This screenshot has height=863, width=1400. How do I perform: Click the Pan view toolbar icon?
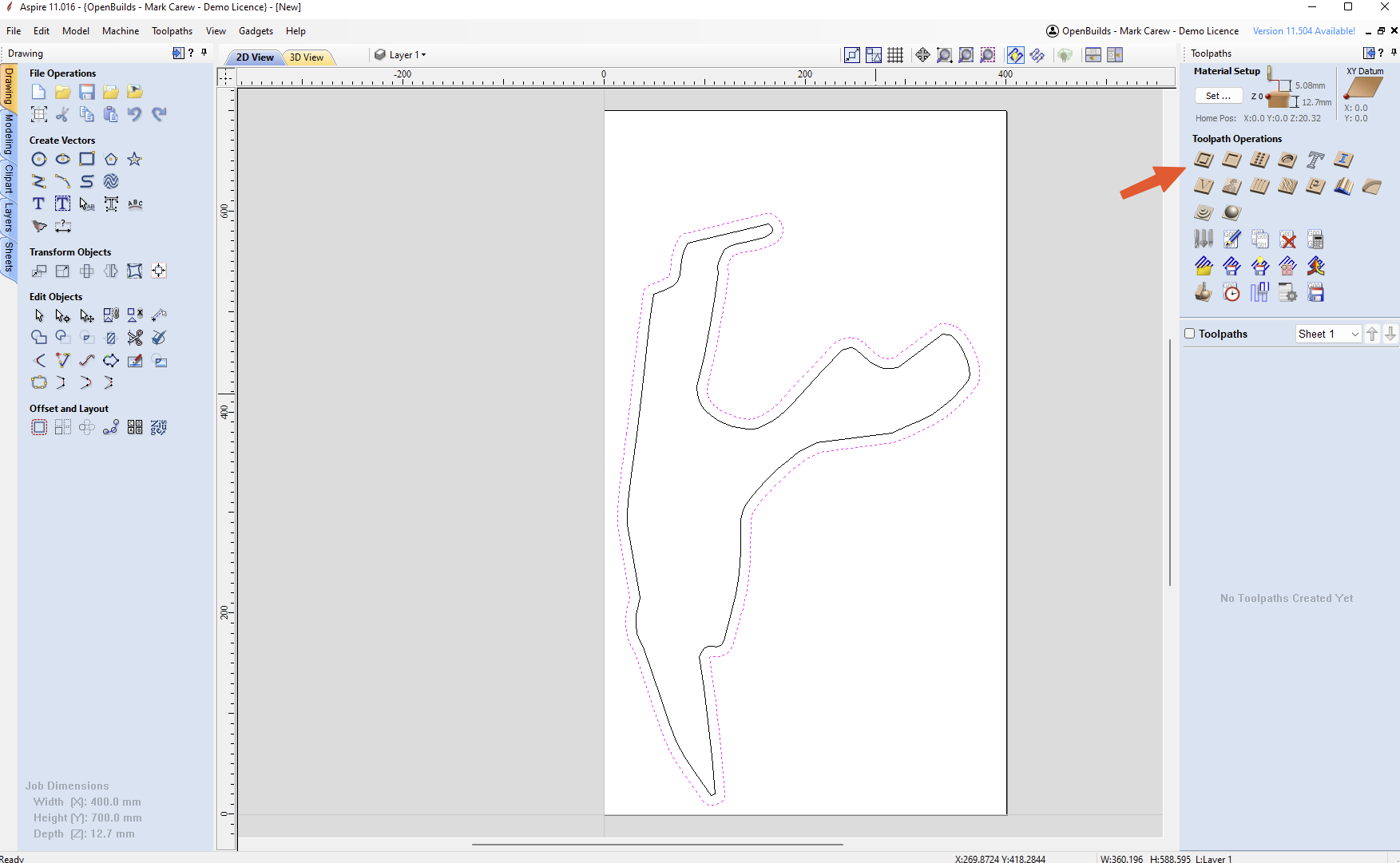coord(922,55)
